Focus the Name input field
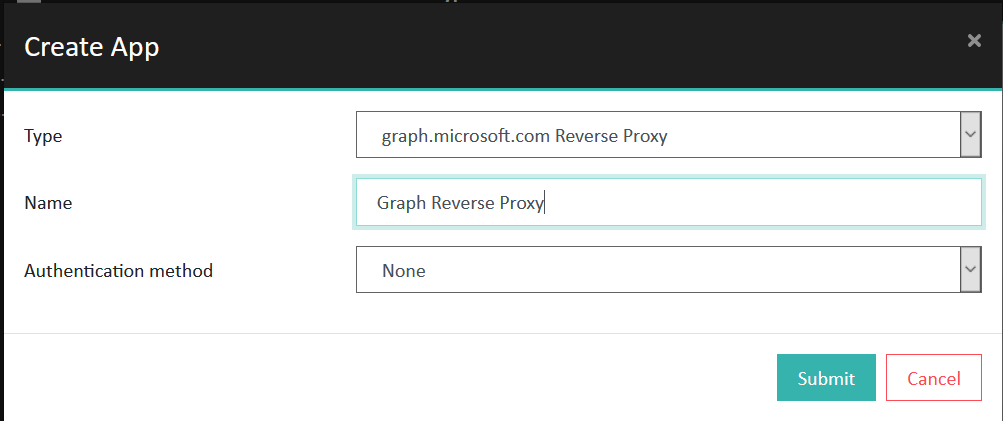 (x=668, y=202)
